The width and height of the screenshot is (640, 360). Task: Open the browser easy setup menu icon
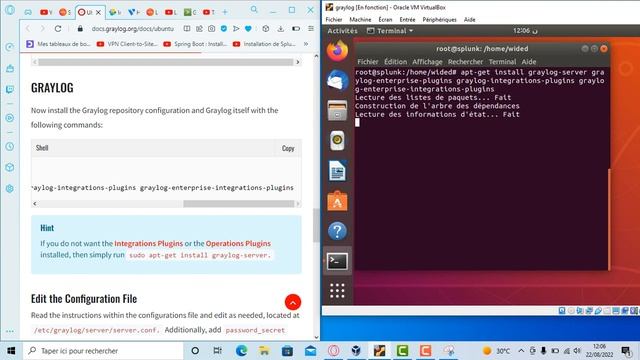311,29
